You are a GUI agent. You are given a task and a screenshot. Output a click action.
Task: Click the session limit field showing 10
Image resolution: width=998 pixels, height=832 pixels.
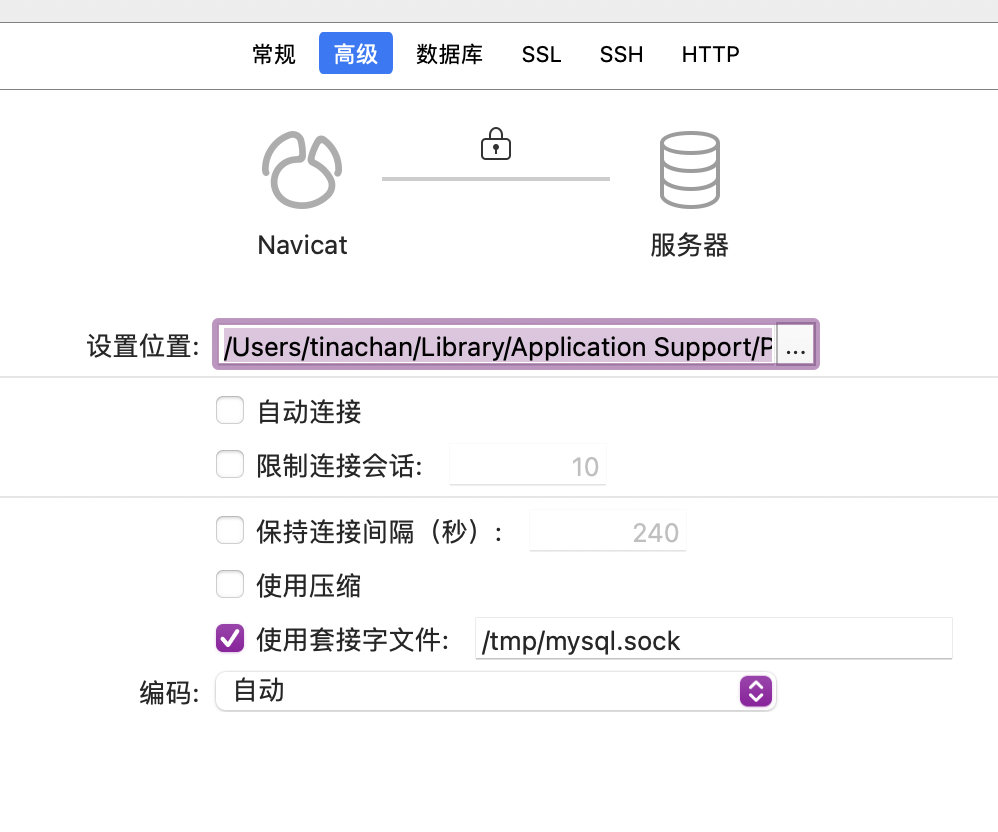pyautogui.click(x=528, y=466)
